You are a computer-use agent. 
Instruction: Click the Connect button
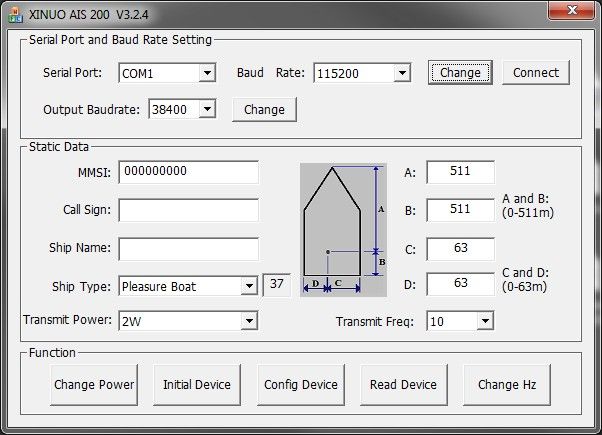536,73
